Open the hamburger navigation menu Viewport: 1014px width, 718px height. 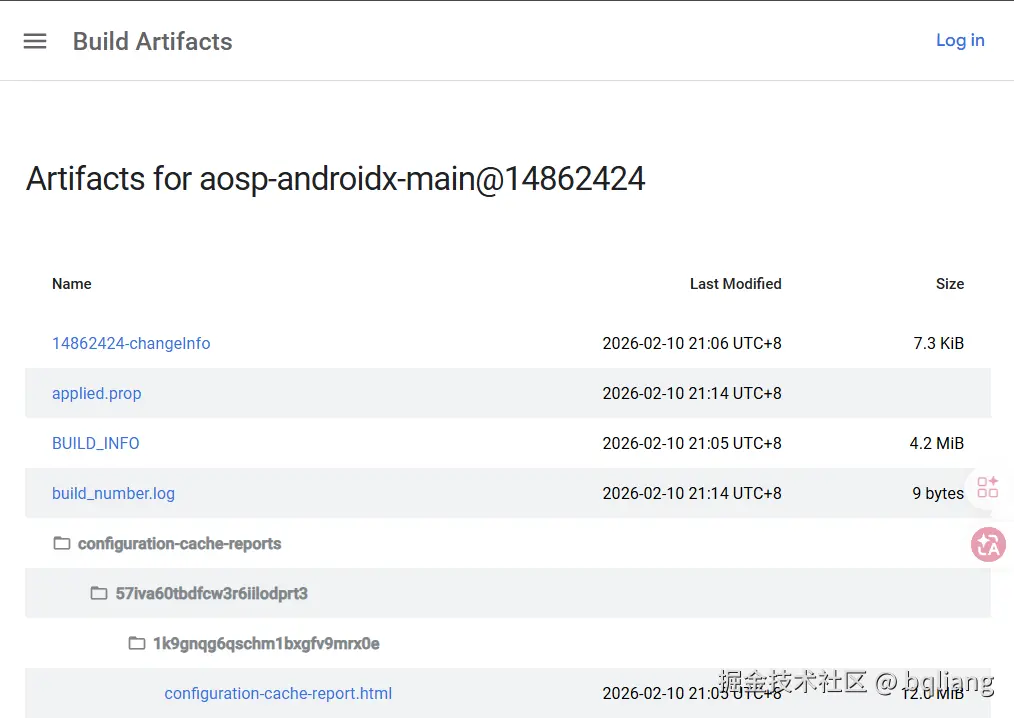tap(35, 41)
